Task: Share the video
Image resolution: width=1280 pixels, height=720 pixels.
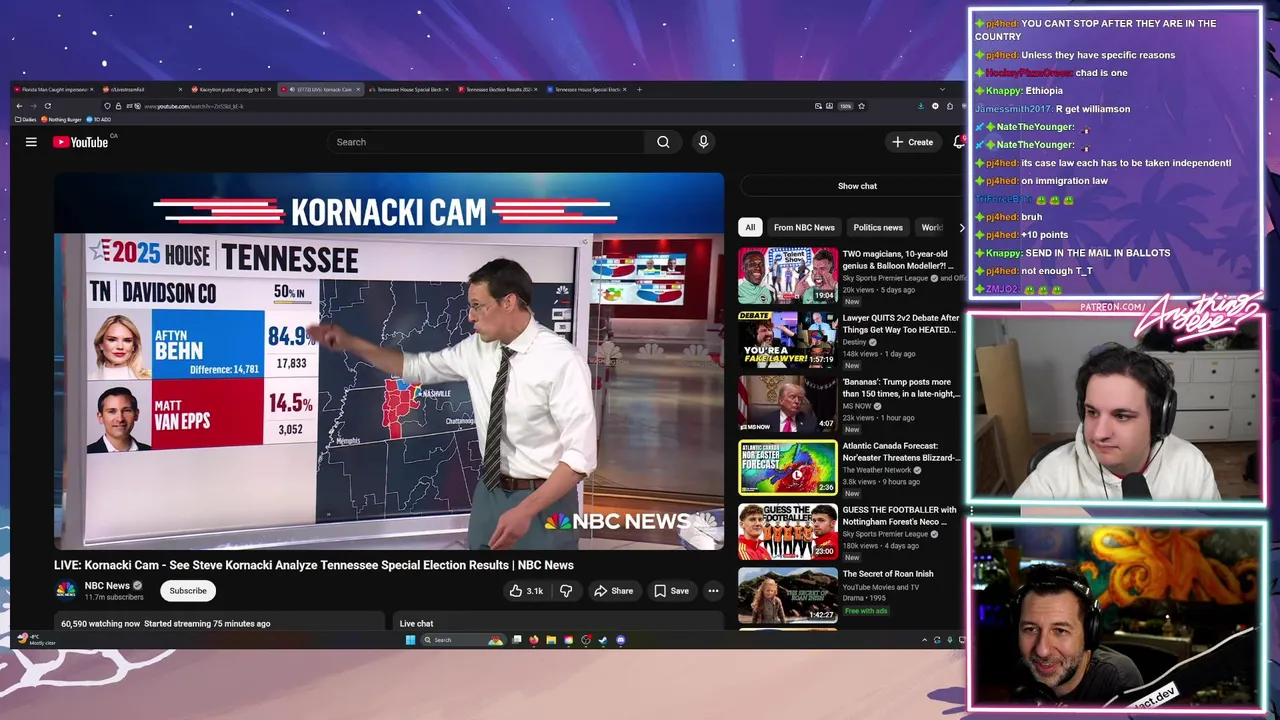Action: point(613,591)
